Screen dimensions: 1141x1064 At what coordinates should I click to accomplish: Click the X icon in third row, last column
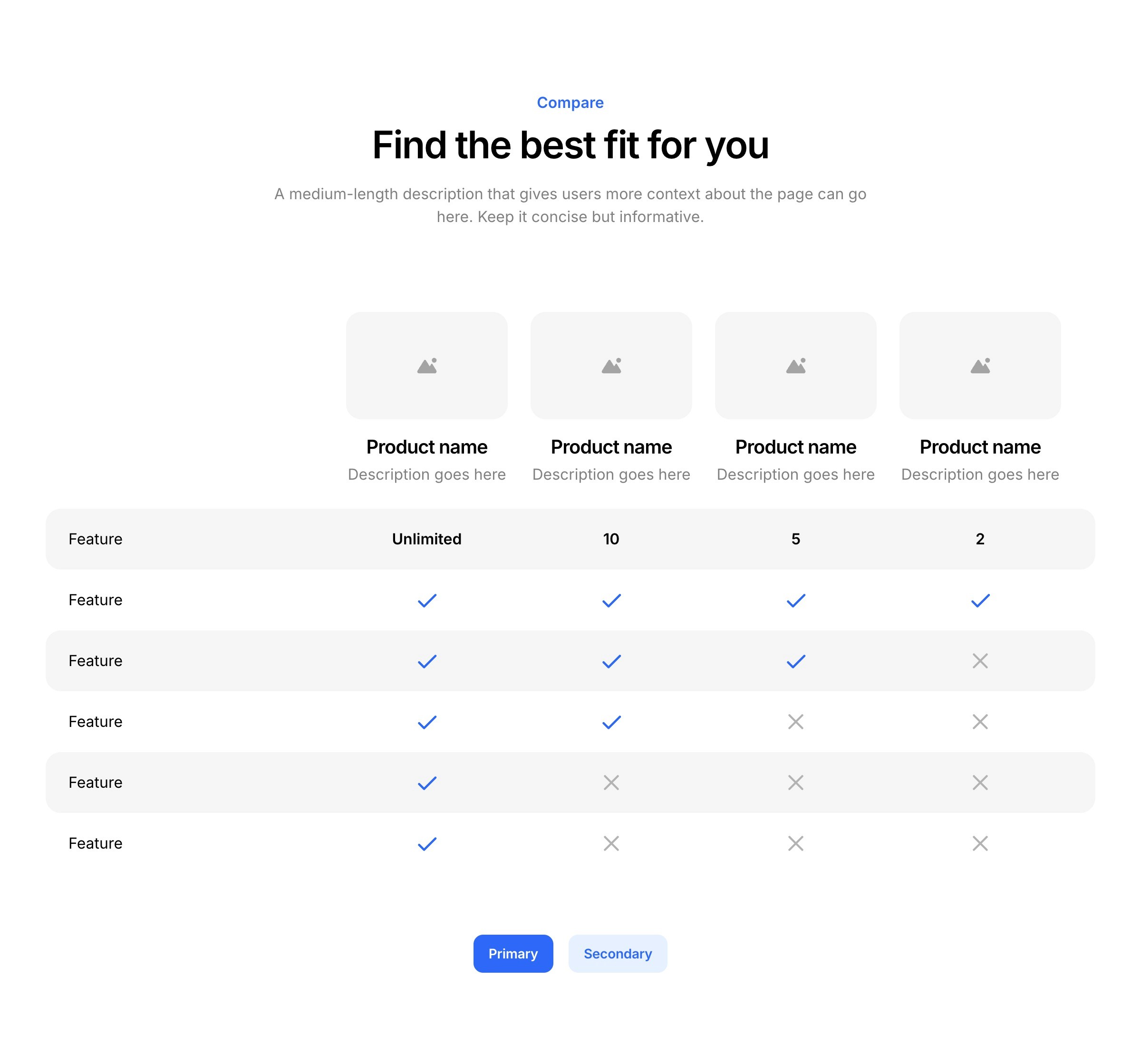(980, 660)
